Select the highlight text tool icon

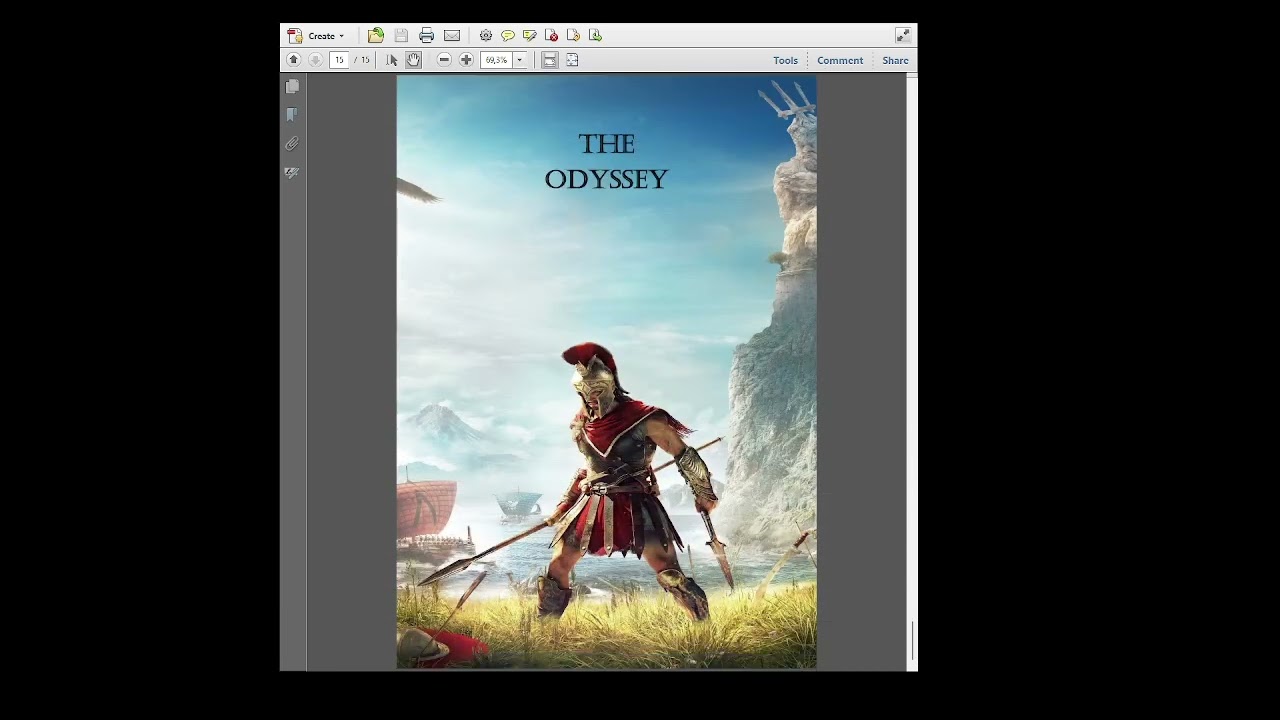pyautogui.click(x=530, y=36)
